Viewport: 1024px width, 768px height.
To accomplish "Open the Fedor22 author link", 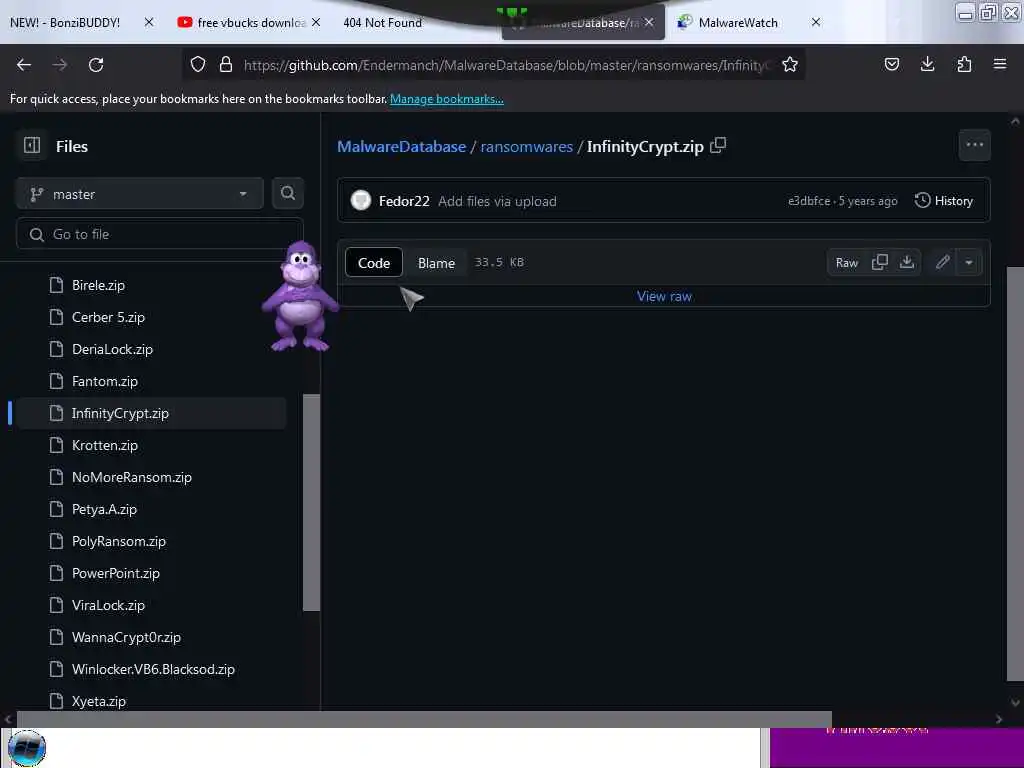I will tap(404, 201).
